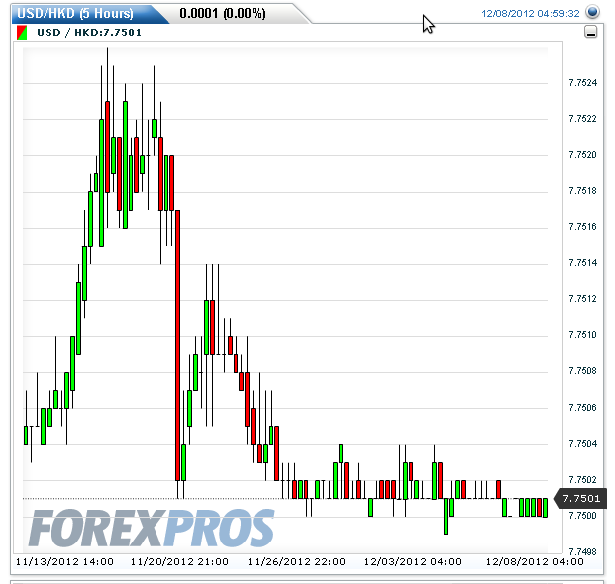Click the red-green USD/HKD legend swatch

pos(22,33)
